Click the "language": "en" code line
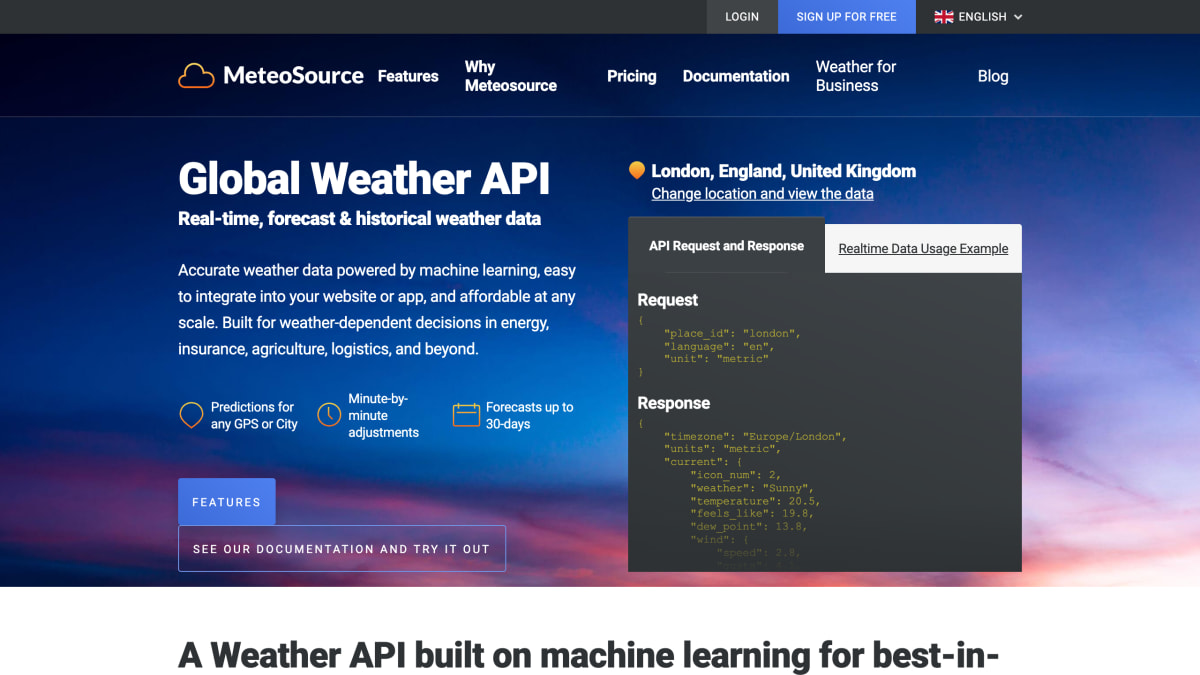The image size is (1200, 675). (719, 346)
